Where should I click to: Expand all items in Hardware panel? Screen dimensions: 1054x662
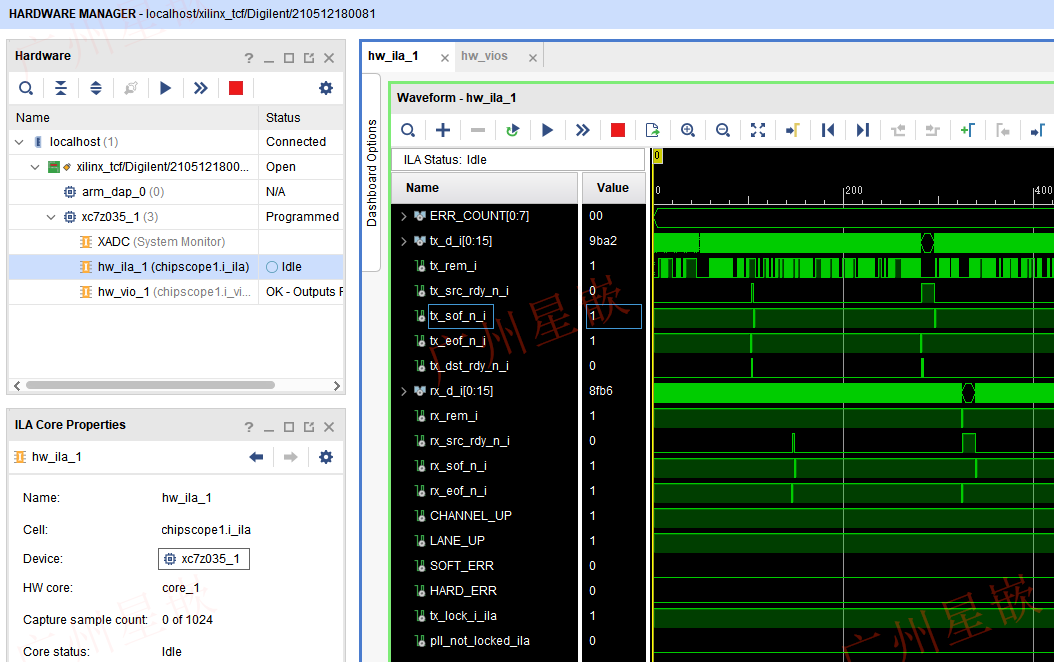(x=95, y=88)
